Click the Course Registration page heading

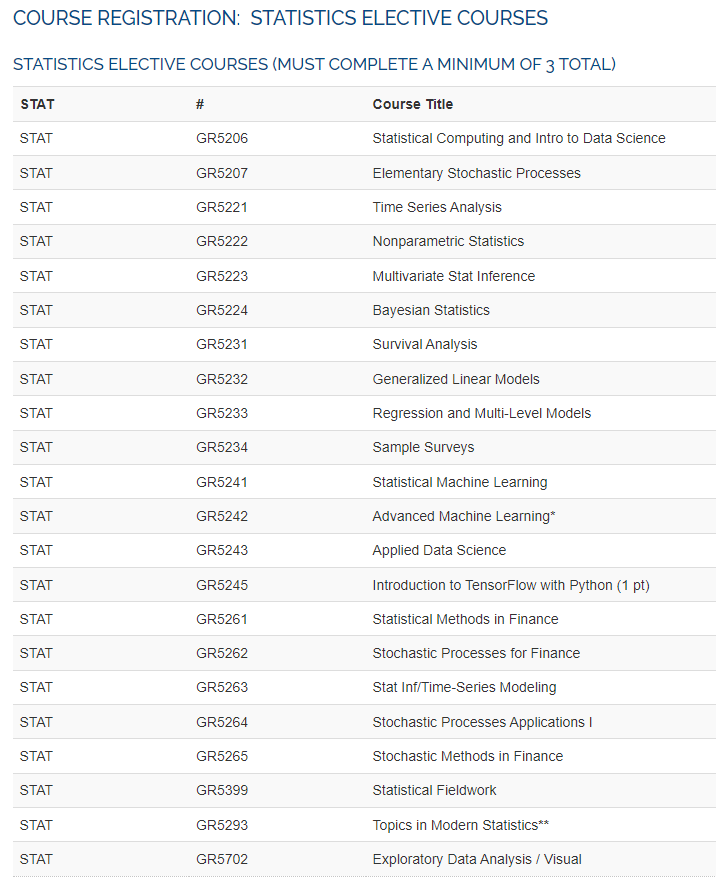point(280,18)
